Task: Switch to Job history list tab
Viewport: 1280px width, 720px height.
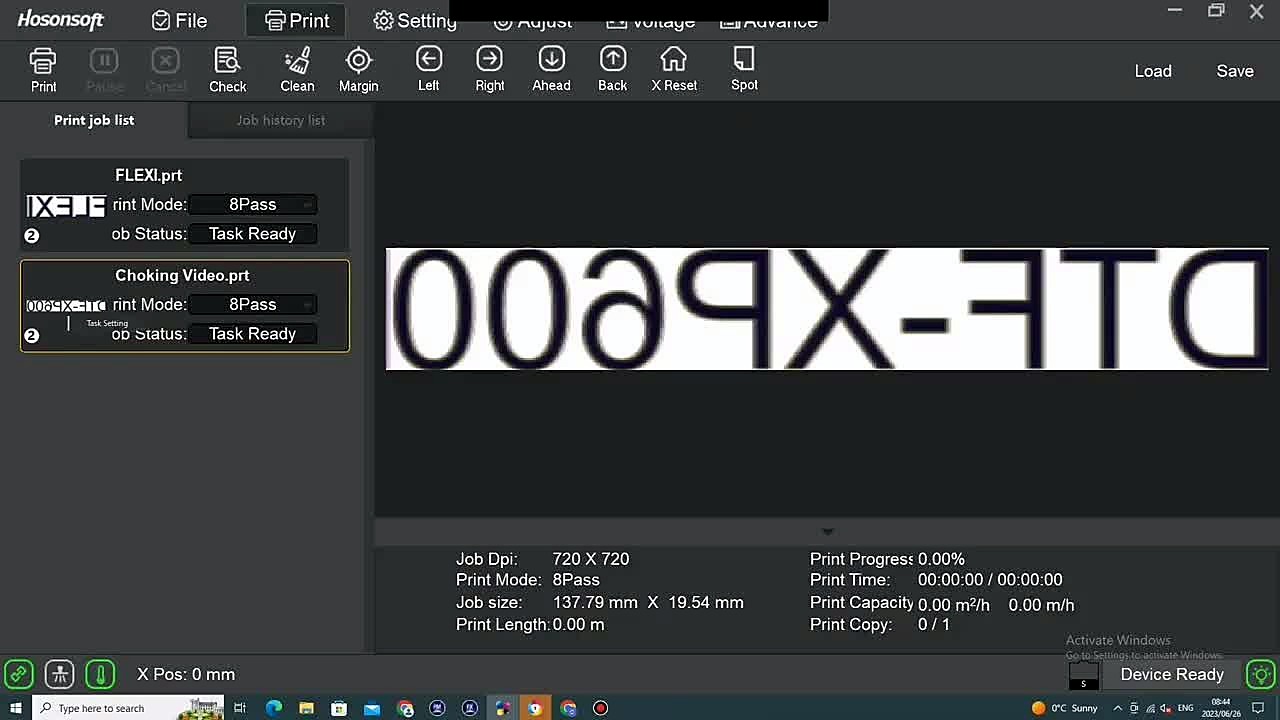Action: click(x=281, y=120)
